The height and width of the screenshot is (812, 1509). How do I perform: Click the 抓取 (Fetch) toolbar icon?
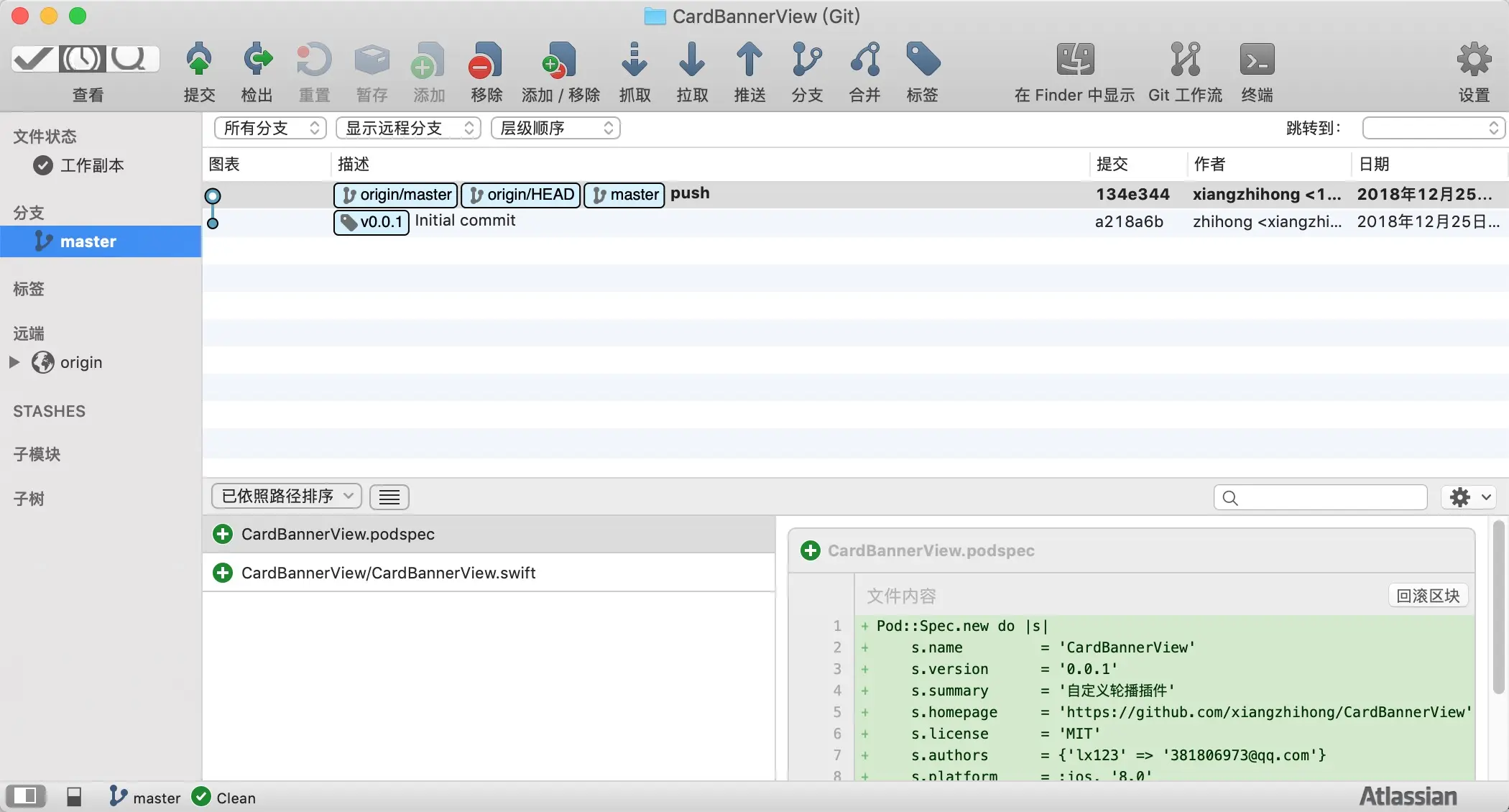pyautogui.click(x=634, y=60)
